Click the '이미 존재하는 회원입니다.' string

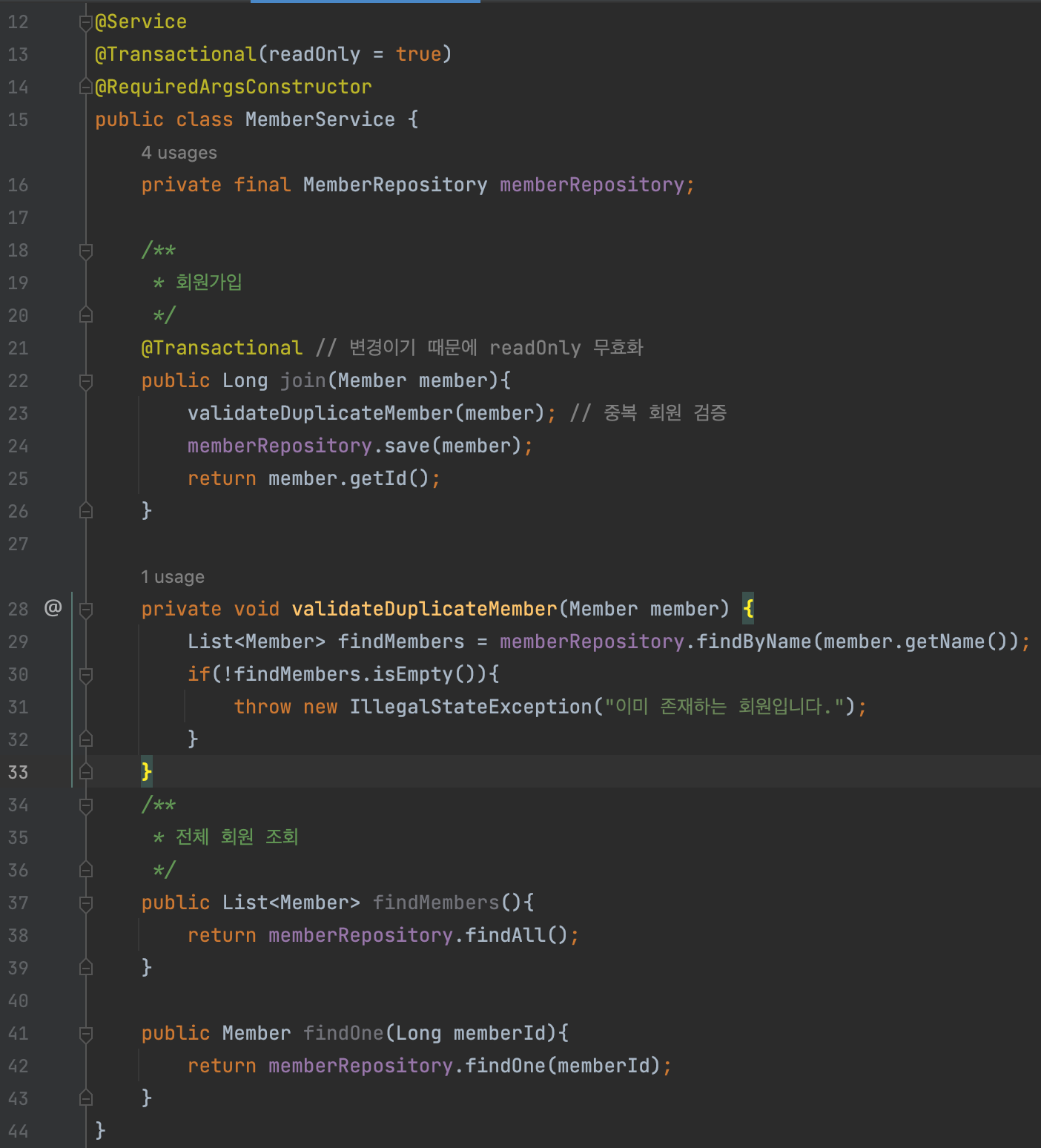tap(725, 707)
